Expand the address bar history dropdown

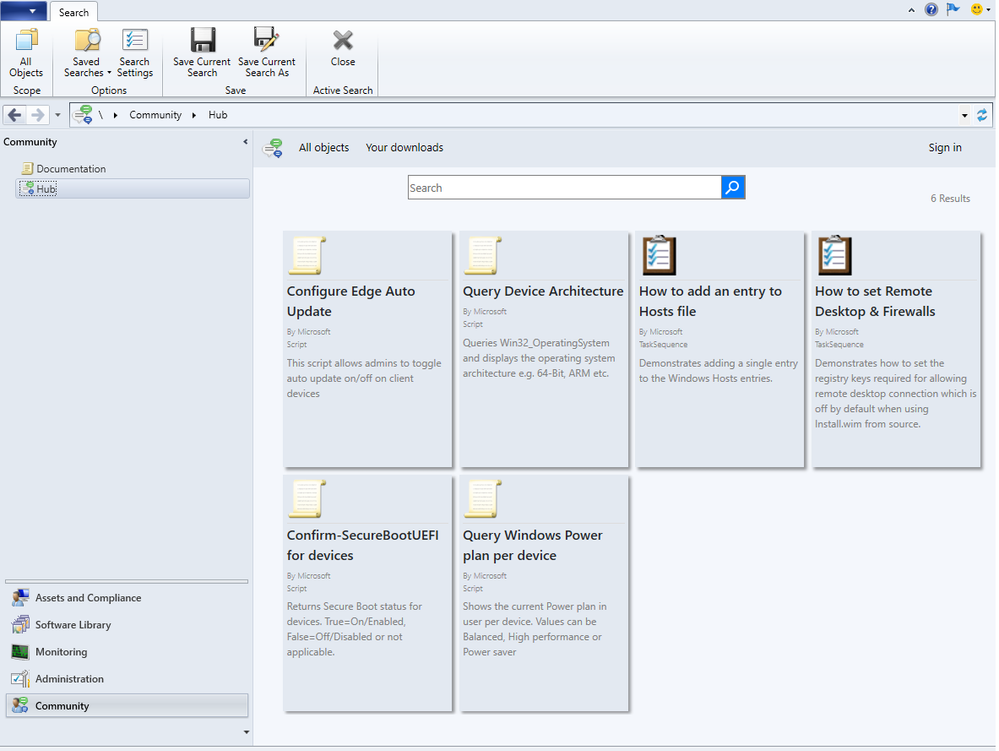[x=964, y=115]
